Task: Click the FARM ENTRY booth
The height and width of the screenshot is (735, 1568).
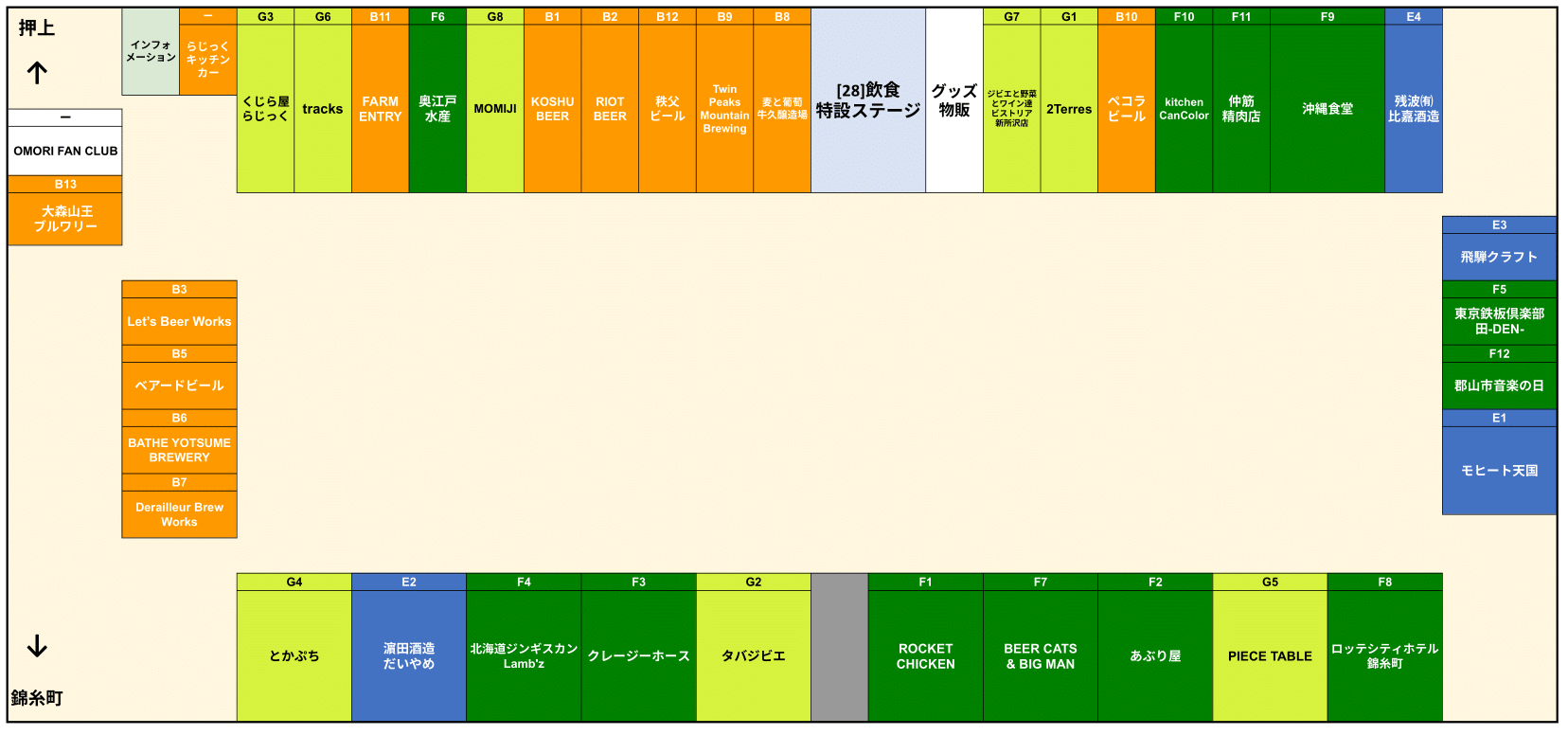Action: (380, 109)
